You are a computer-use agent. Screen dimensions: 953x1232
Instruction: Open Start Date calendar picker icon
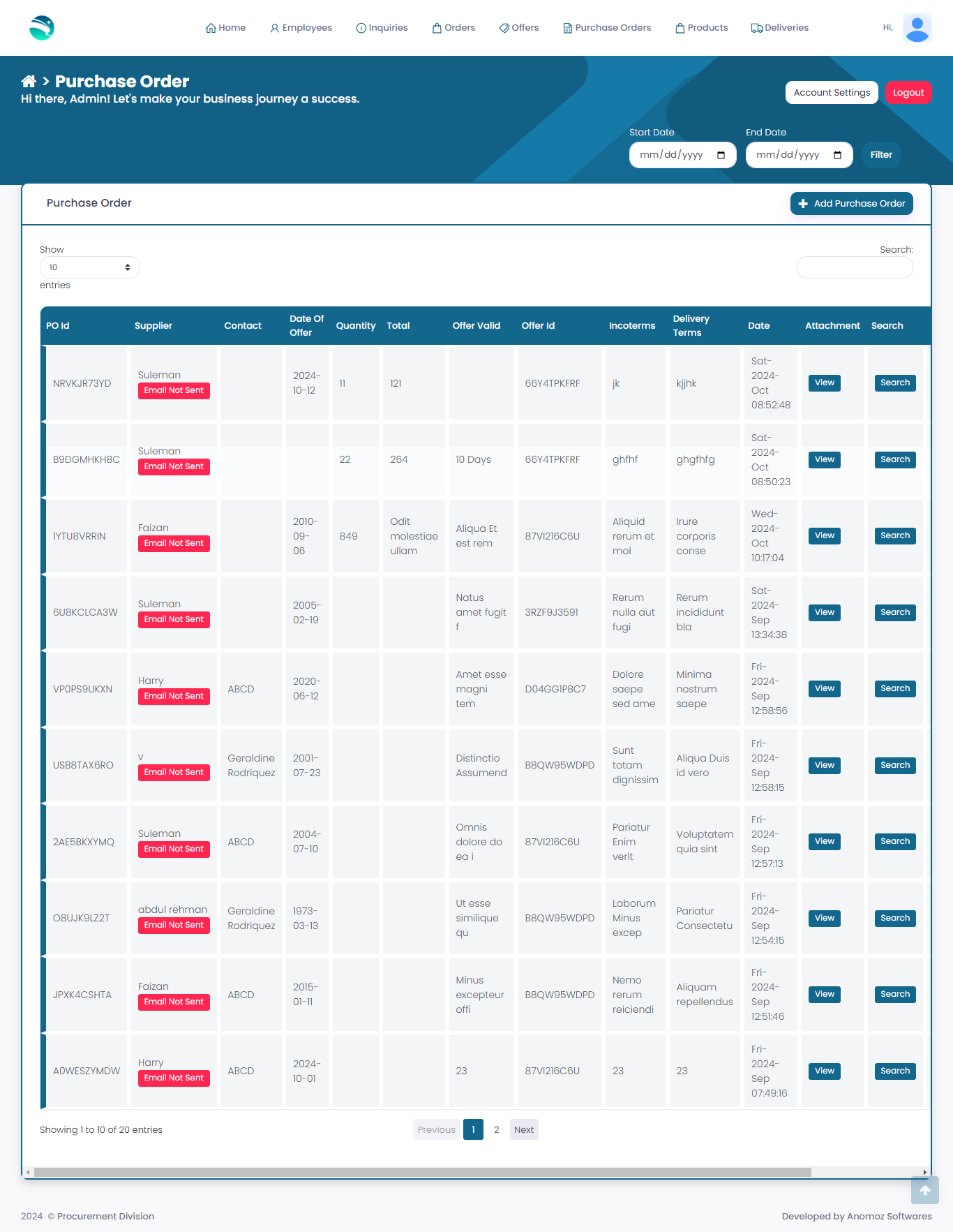721,155
